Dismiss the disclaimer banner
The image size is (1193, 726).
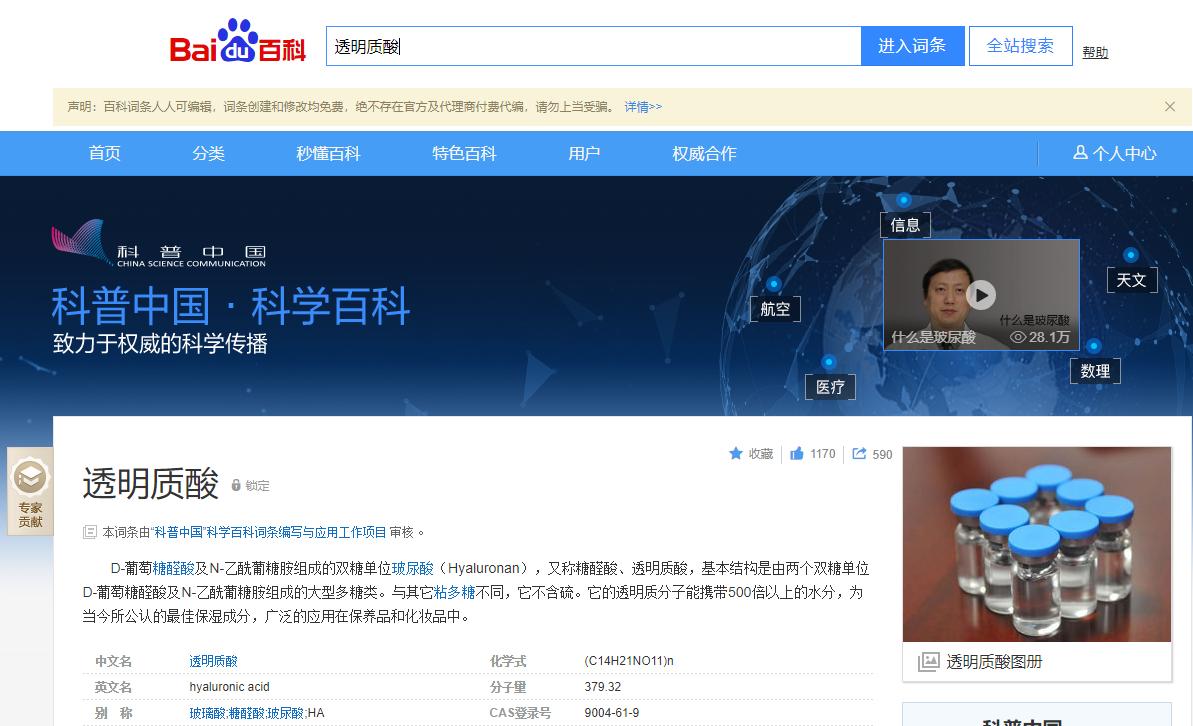coord(1169,106)
